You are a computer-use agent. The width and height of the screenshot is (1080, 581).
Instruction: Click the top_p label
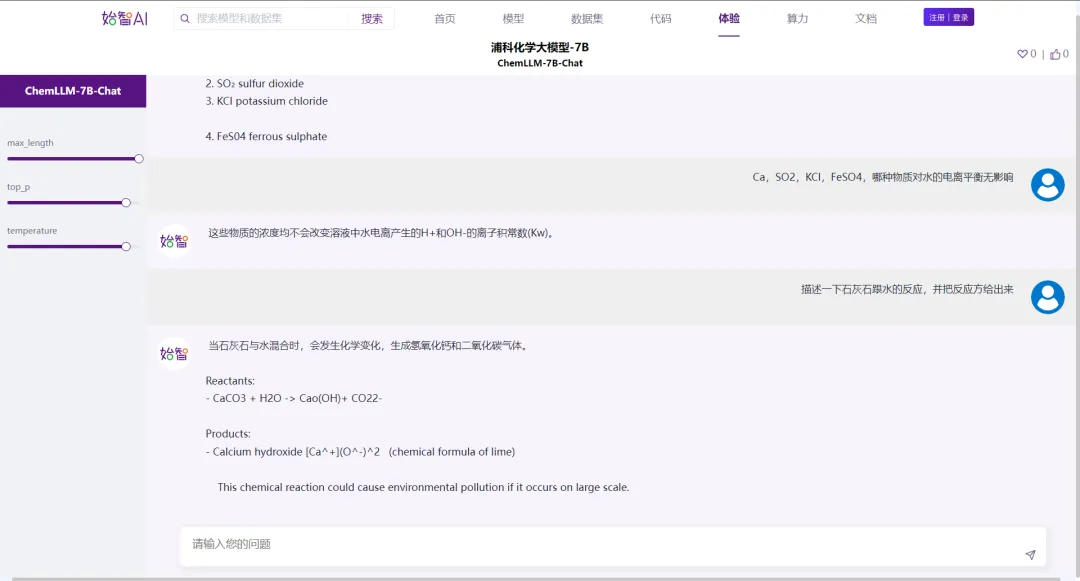click(19, 187)
